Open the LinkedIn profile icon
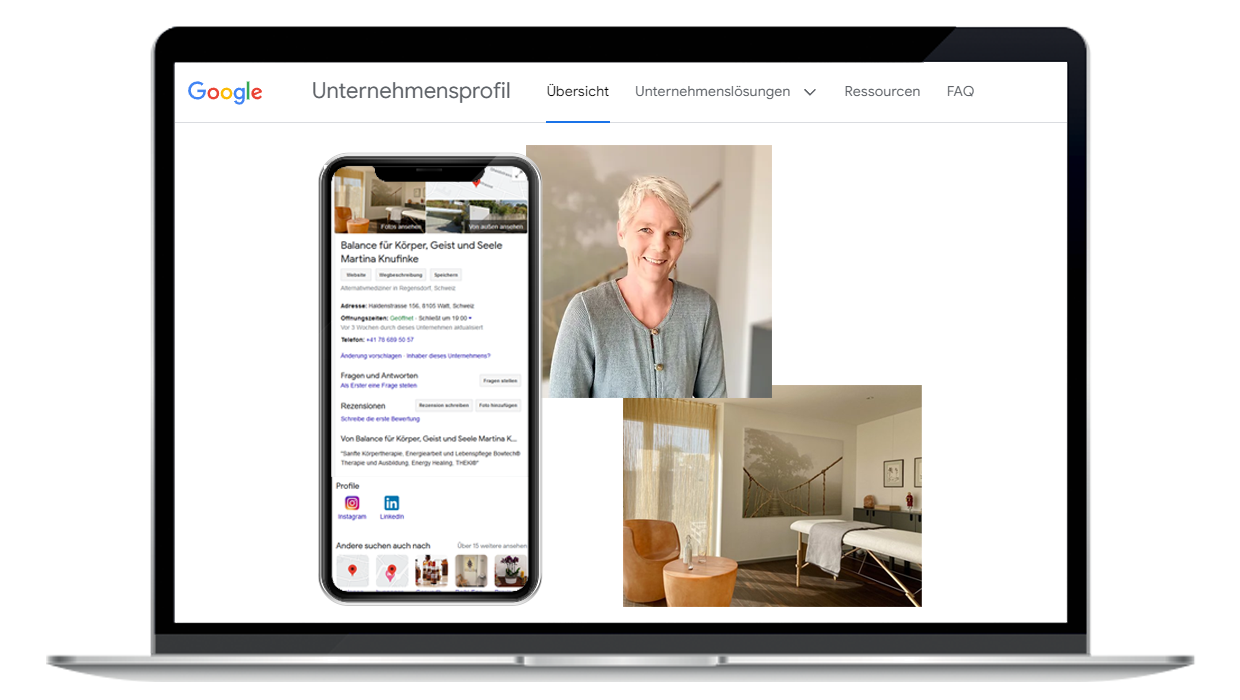This screenshot has height=700, width=1240. [x=392, y=503]
